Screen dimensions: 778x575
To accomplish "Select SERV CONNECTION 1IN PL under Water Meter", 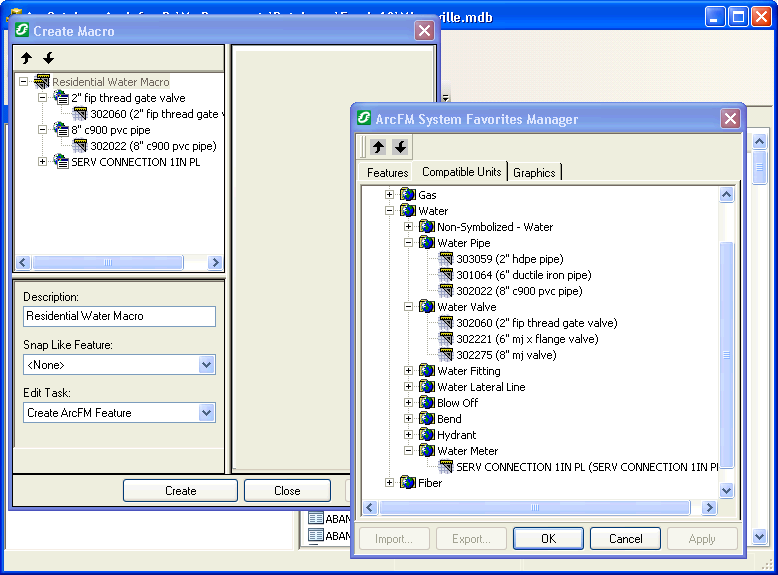I will pos(587,467).
